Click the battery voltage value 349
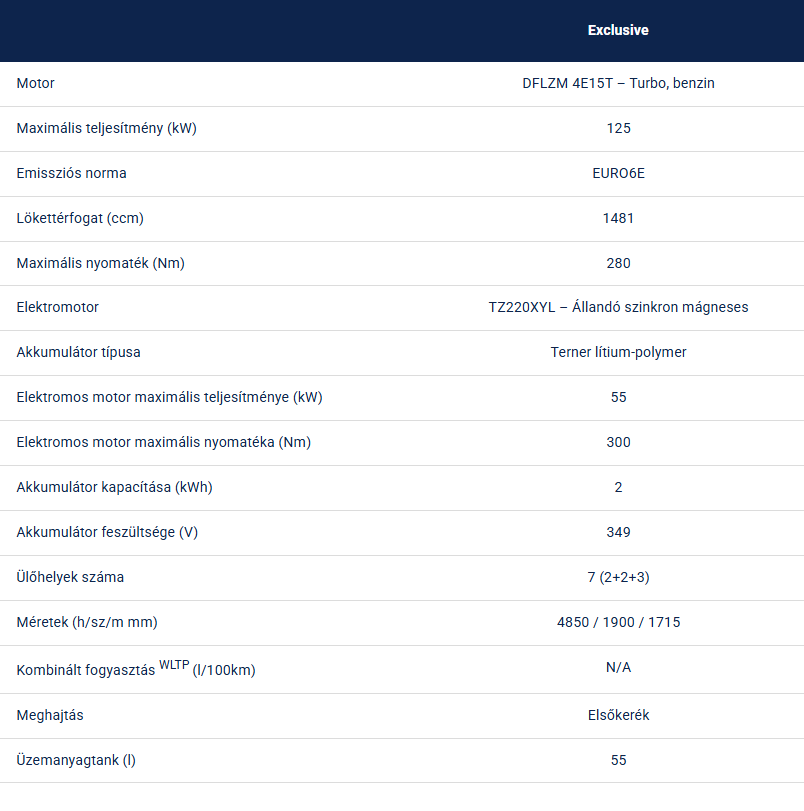The width and height of the screenshot is (804, 811). (x=618, y=532)
